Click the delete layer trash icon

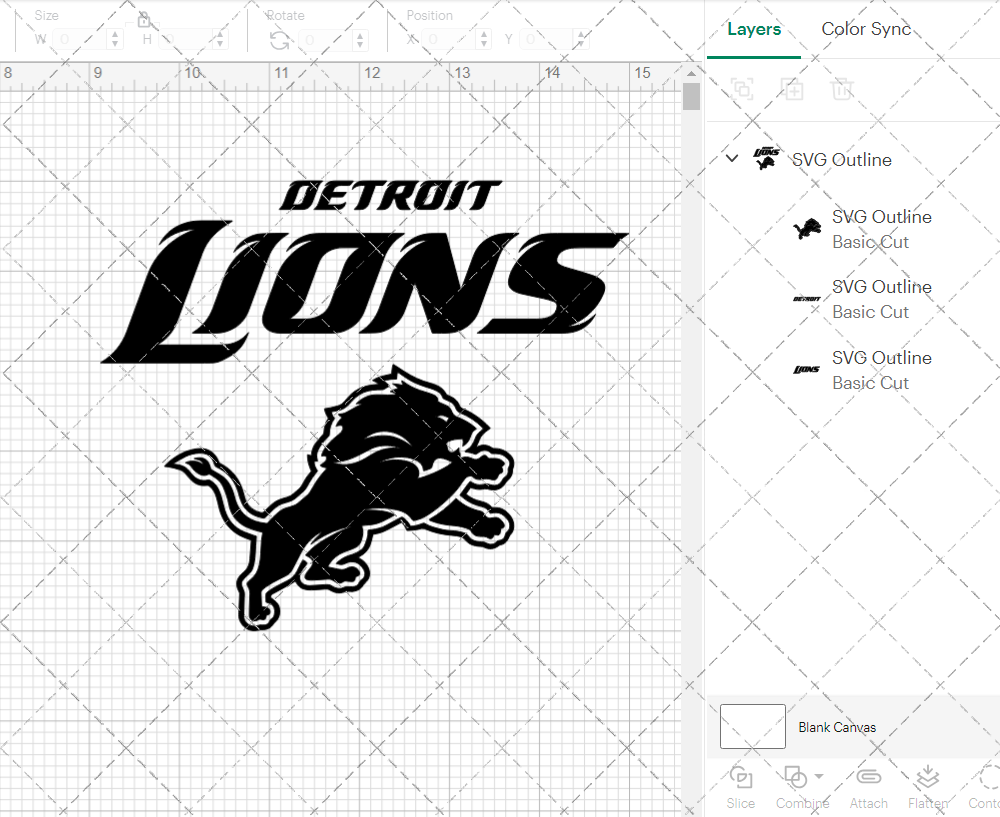coord(842,89)
